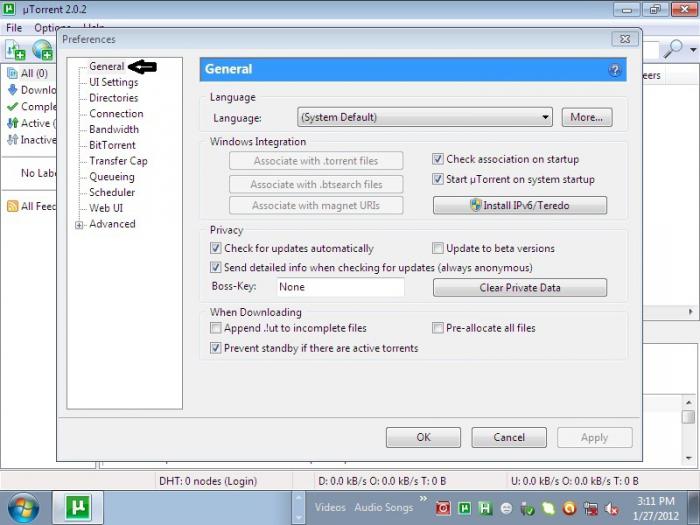Select Advanced in preferences tree
Image resolution: width=700 pixels, height=525 pixels.
[112, 224]
